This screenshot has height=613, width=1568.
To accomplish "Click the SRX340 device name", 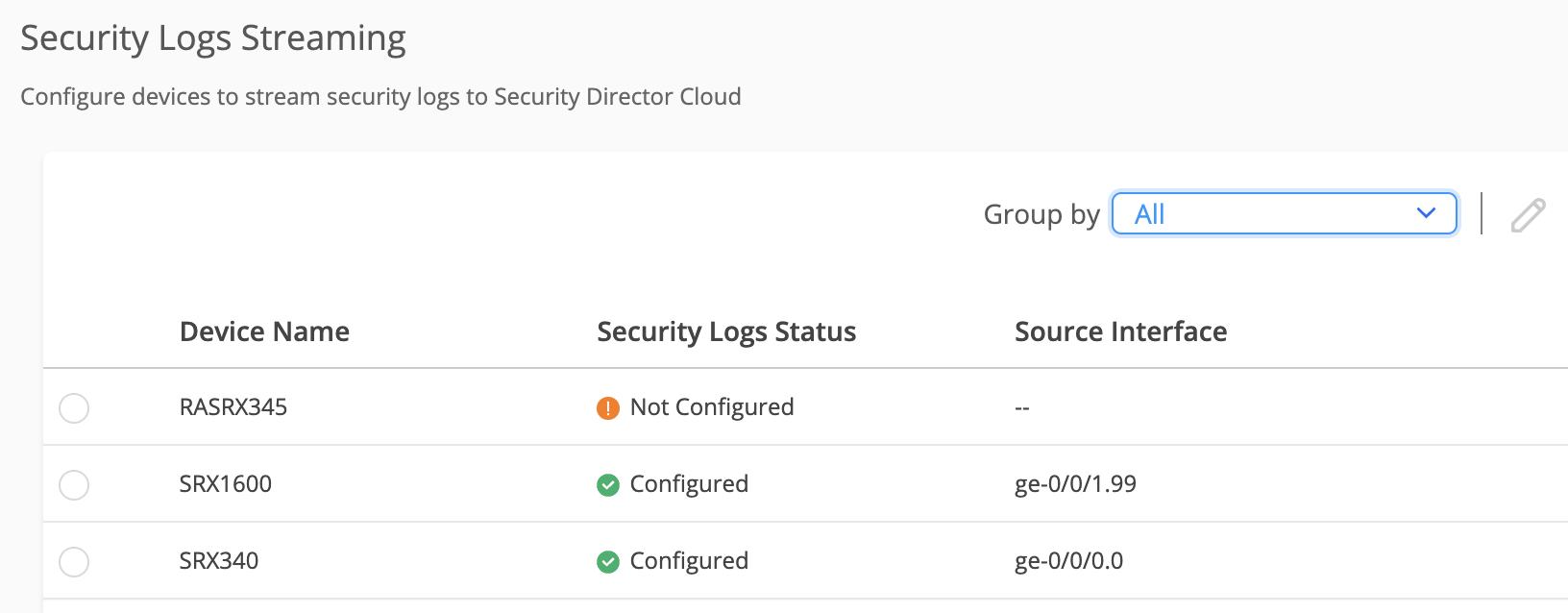I will pos(219,561).
